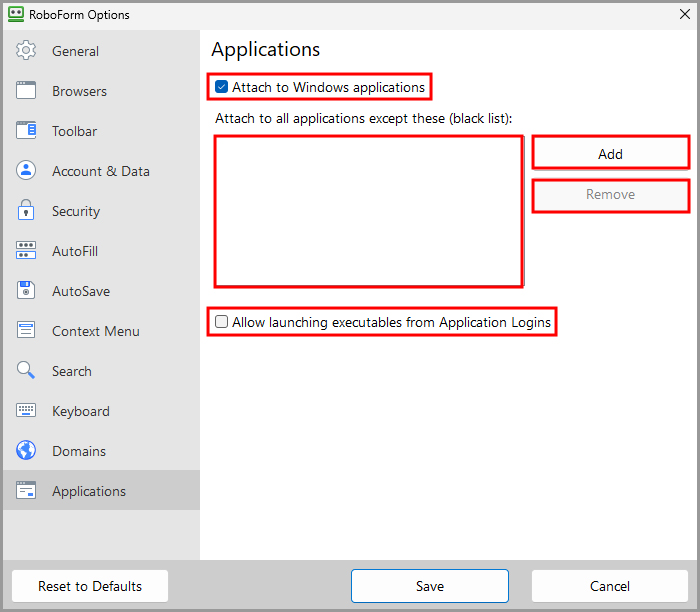700x612 pixels.
Task: Open the Account & Data section
Action: pyautogui.click(x=100, y=171)
